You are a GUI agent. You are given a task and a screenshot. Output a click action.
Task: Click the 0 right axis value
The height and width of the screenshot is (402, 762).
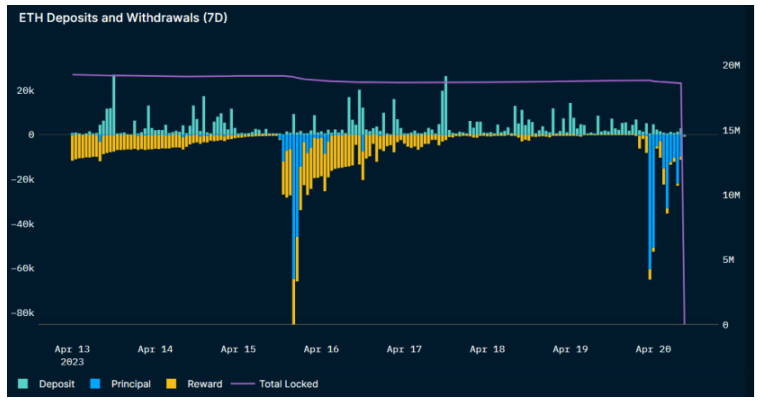click(725, 325)
